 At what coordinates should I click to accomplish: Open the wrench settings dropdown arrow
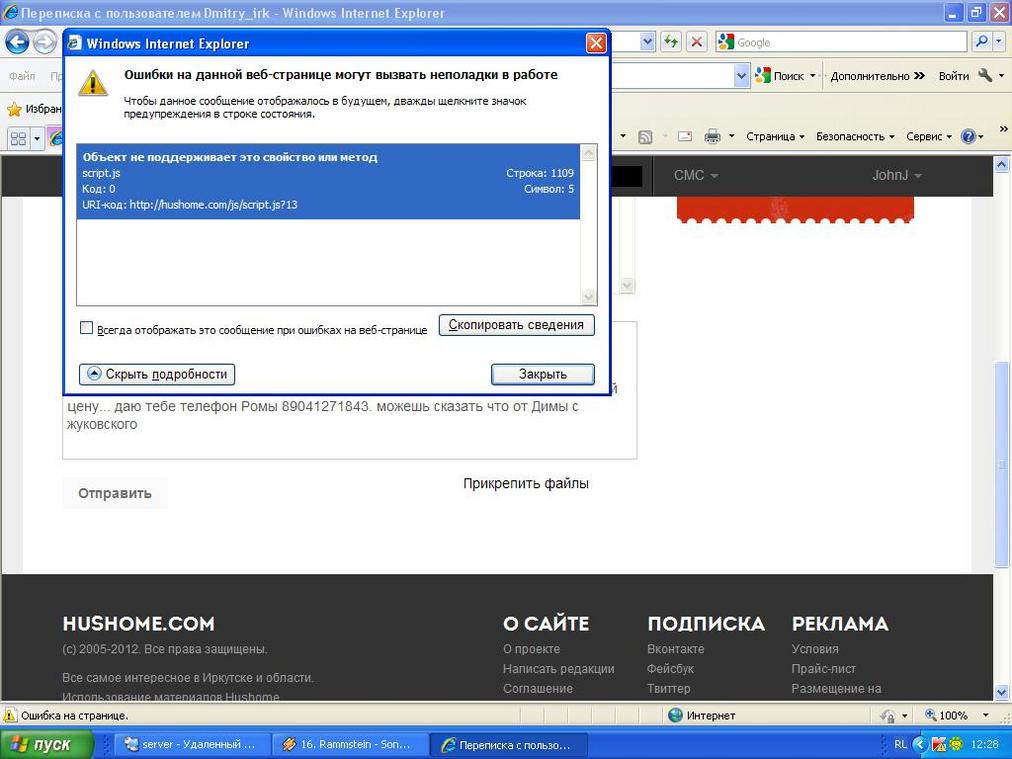pos(1002,76)
